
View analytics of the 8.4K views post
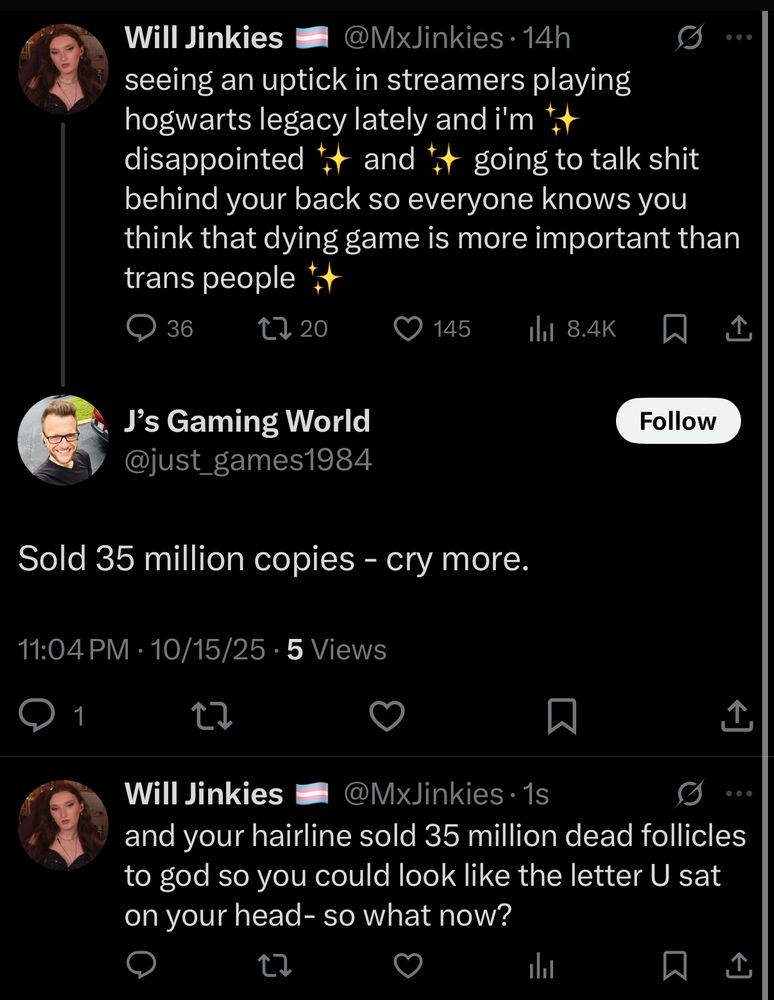coord(541,328)
